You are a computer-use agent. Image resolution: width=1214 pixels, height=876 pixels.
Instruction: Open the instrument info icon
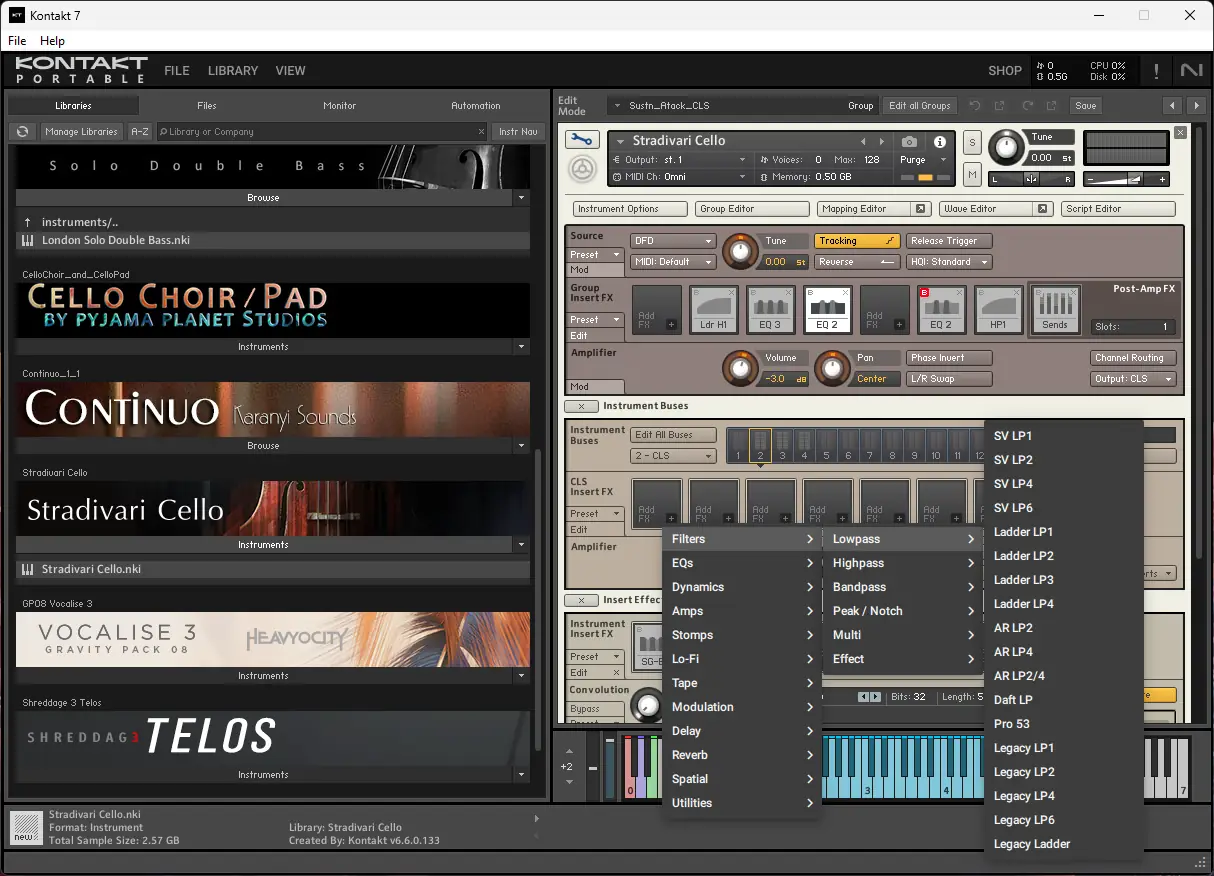(x=939, y=142)
